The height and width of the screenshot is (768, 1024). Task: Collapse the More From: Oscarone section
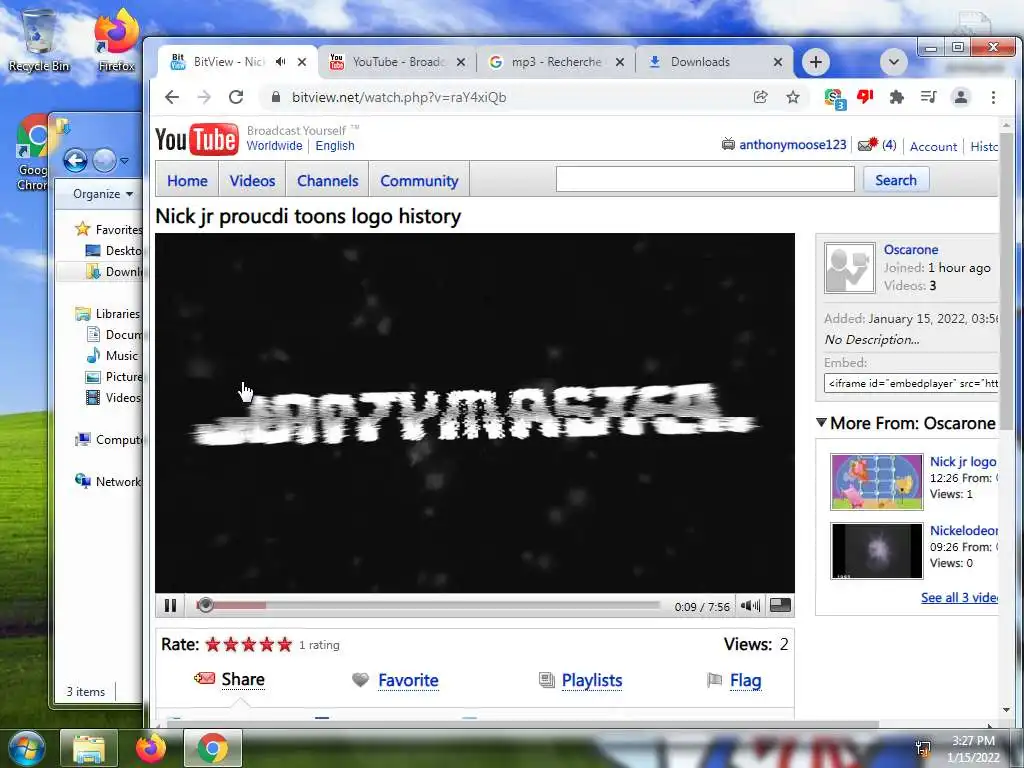pos(822,423)
